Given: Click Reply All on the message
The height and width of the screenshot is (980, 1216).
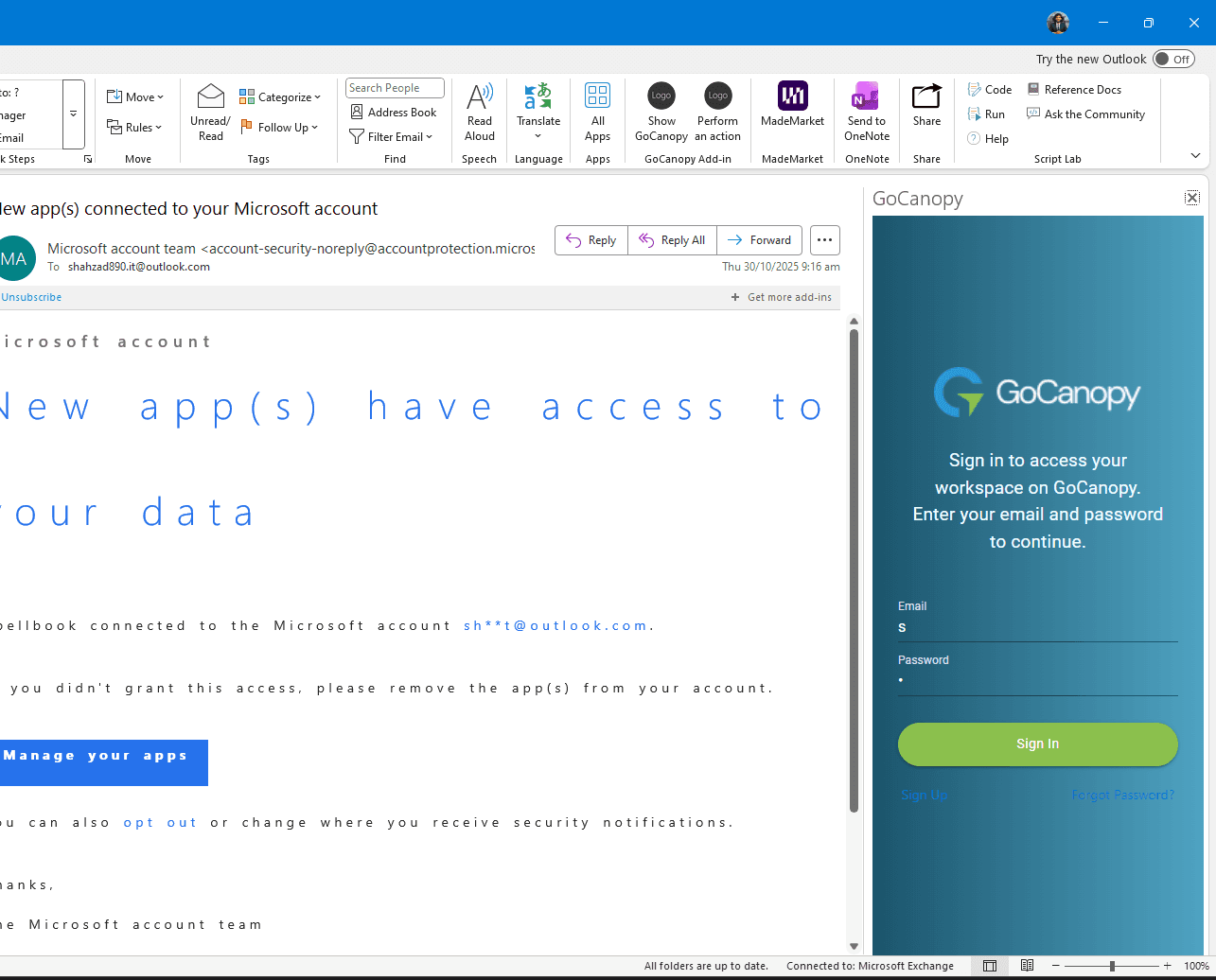Looking at the screenshot, I should click(672, 240).
